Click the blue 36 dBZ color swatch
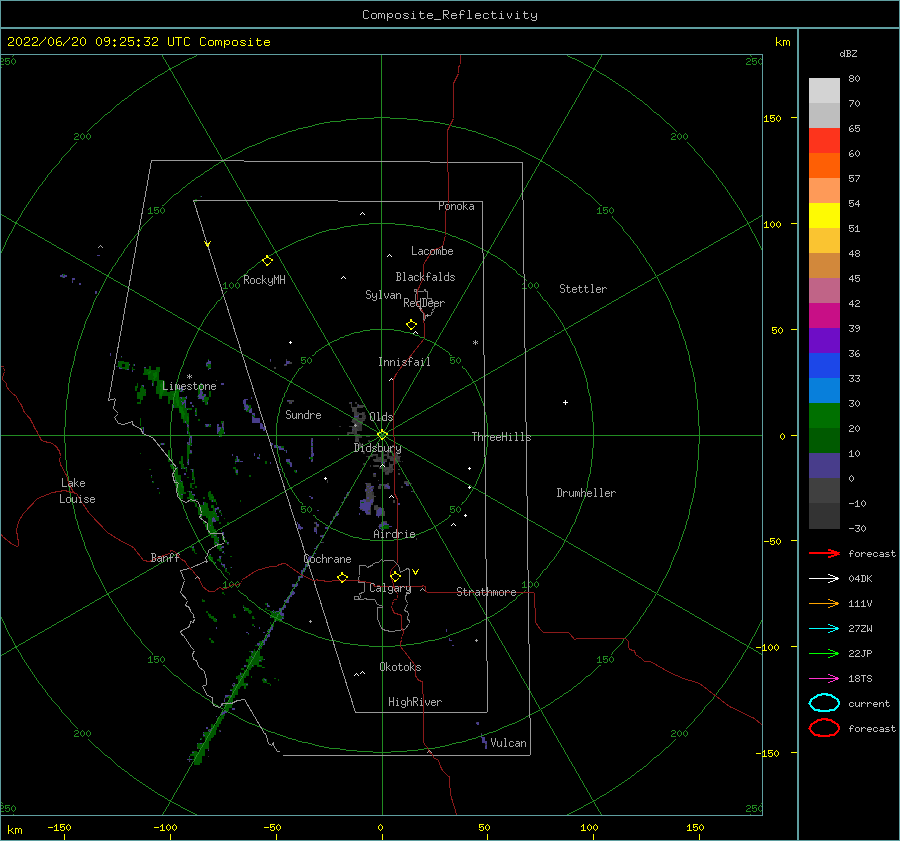The height and width of the screenshot is (841, 900). [824, 366]
